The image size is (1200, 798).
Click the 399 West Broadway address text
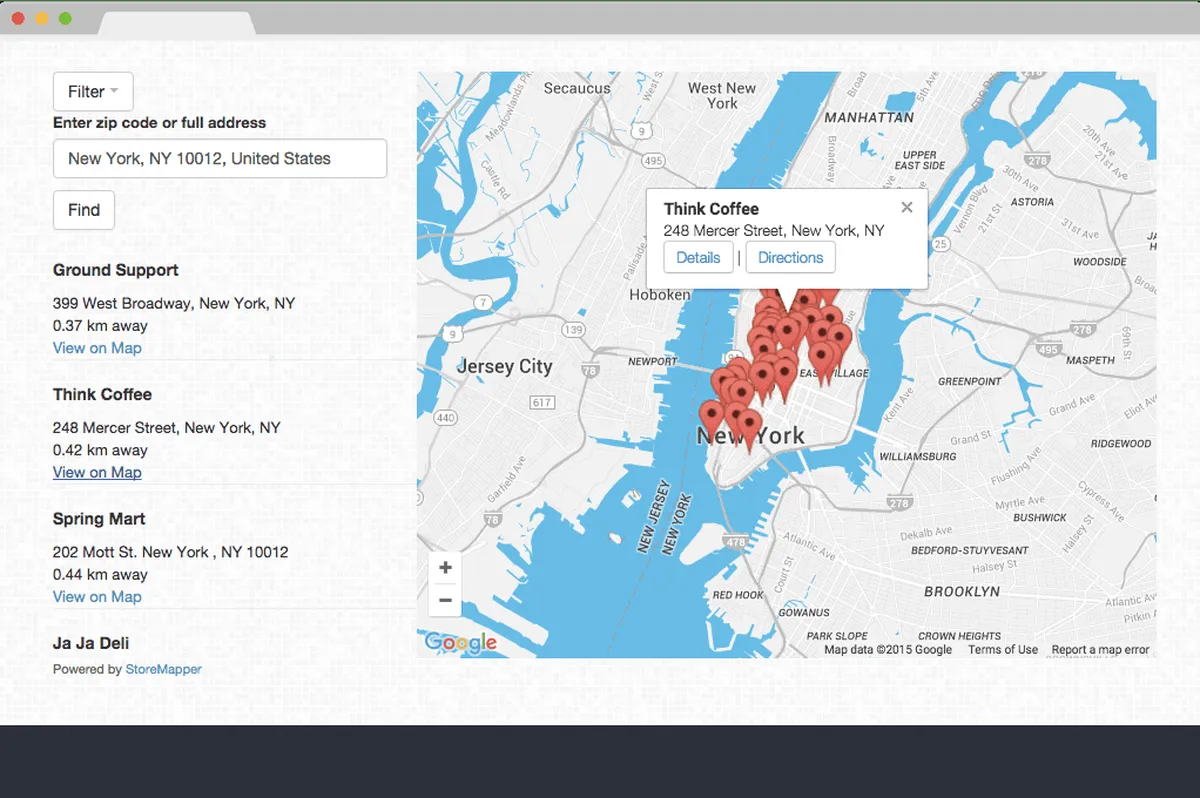tap(174, 303)
